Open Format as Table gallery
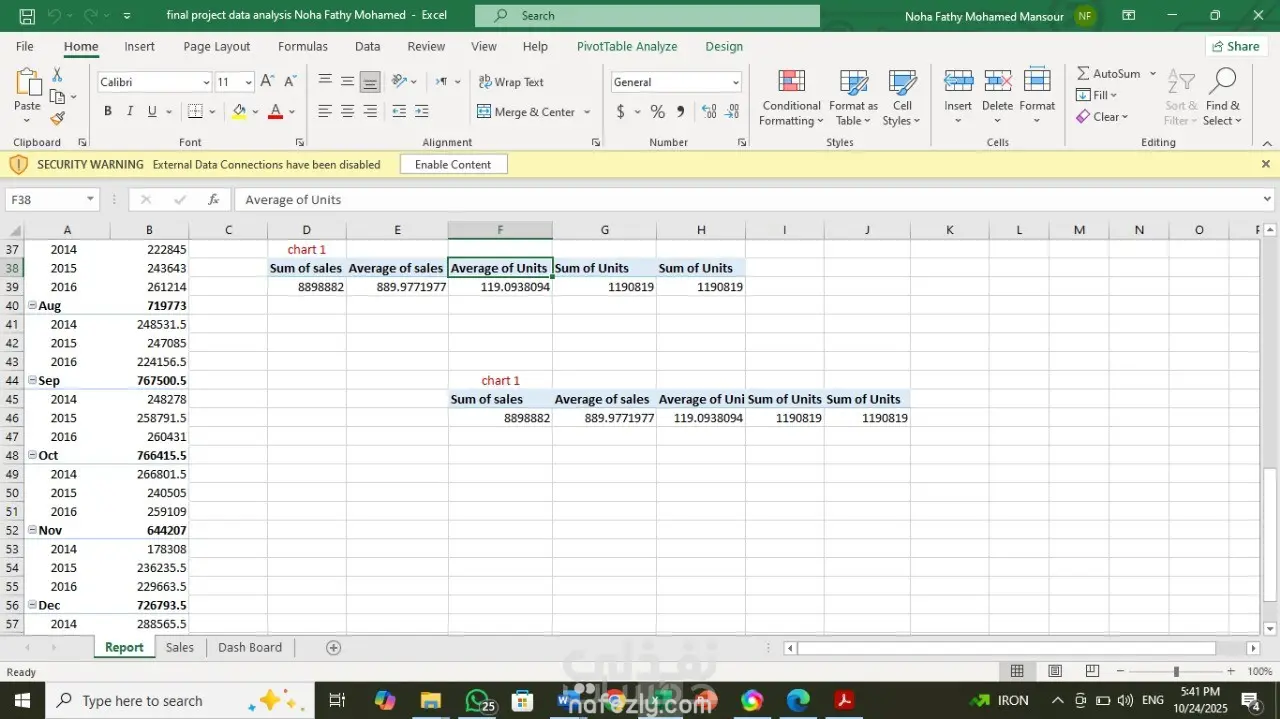The height and width of the screenshot is (719, 1280). click(x=853, y=98)
